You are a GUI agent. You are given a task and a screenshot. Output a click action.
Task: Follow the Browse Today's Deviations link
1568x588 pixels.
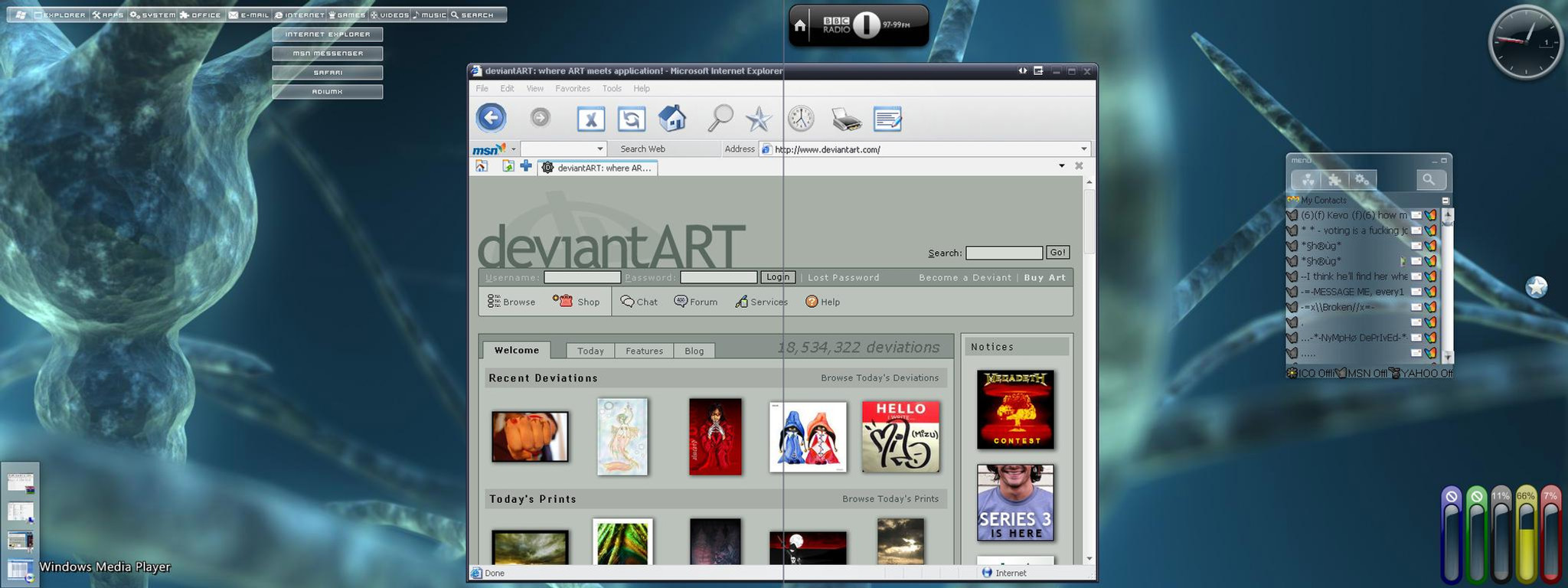coord(880,378)
